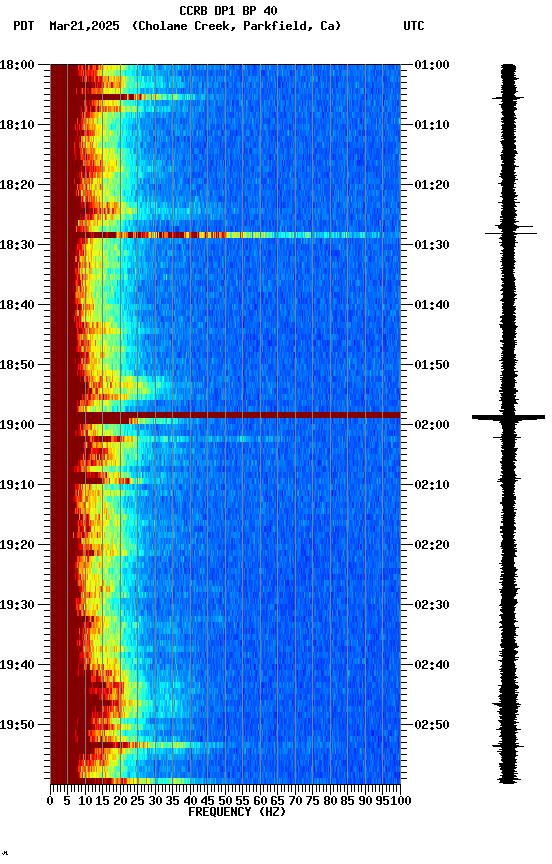The width and height of the screenshot is (552, 864).
Task: Click the 18:00 PDT time label
Action: 17,65
